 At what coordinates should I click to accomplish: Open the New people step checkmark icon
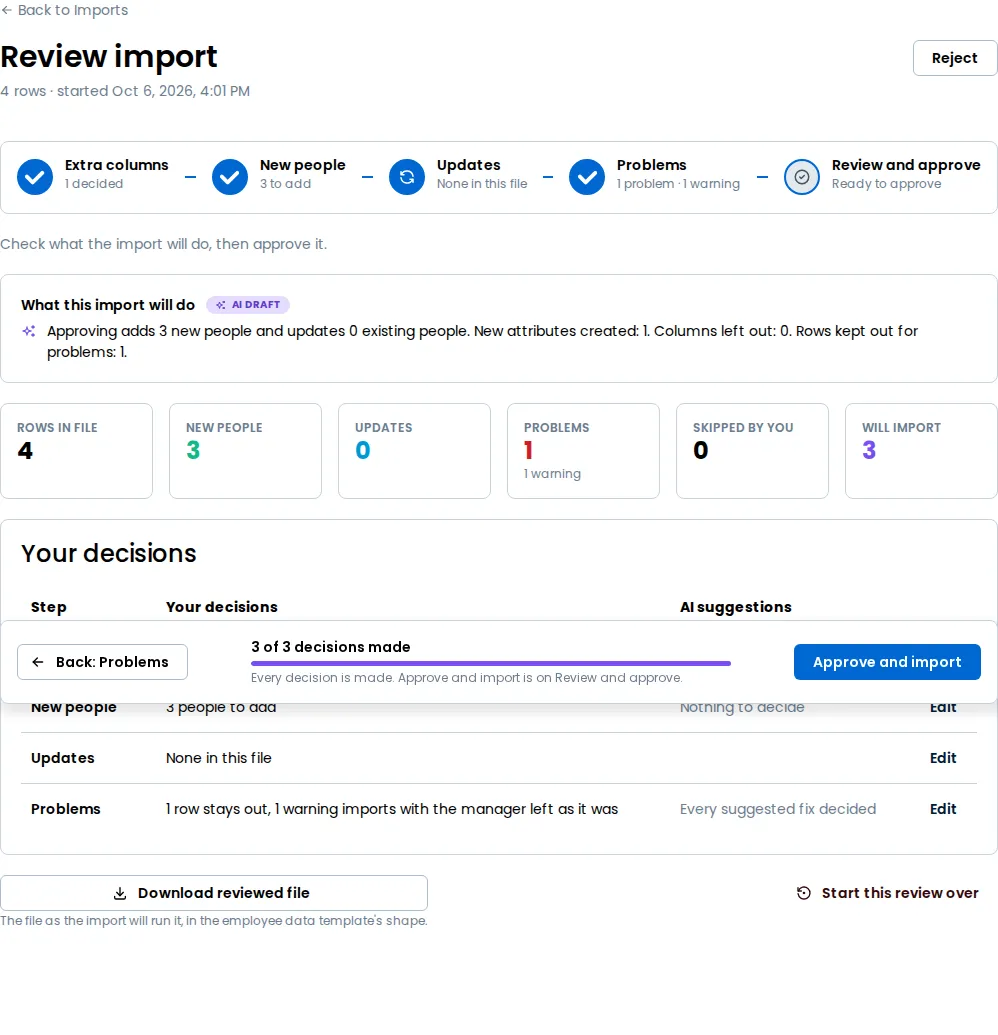point(230,177)
